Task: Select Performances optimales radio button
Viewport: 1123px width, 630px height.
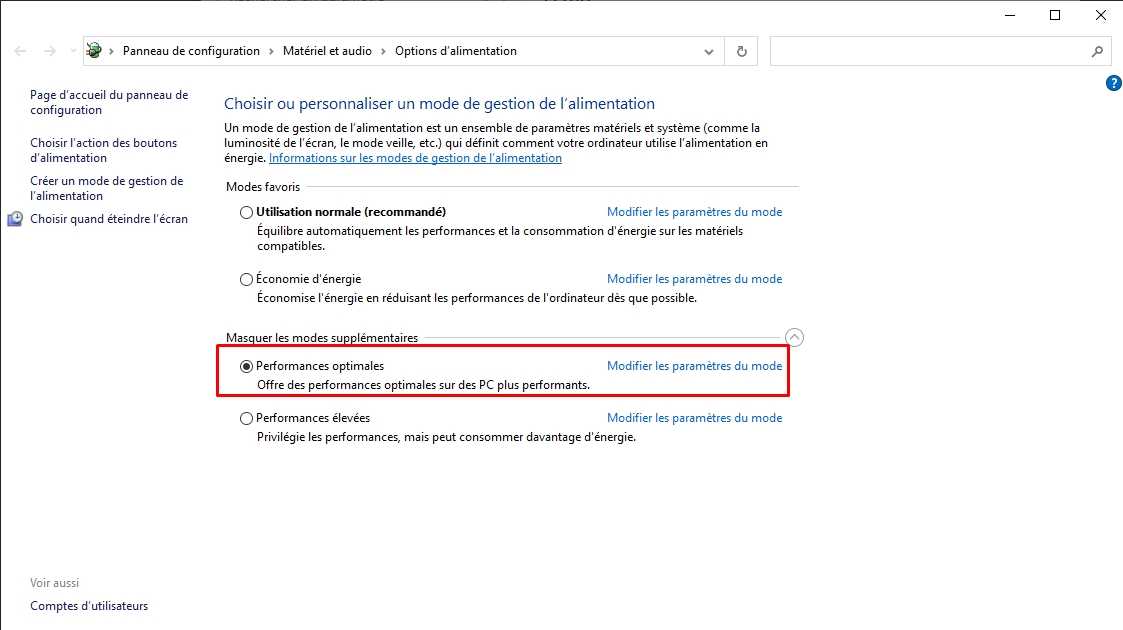Action: pyautogui.click(x=246, y=367)
